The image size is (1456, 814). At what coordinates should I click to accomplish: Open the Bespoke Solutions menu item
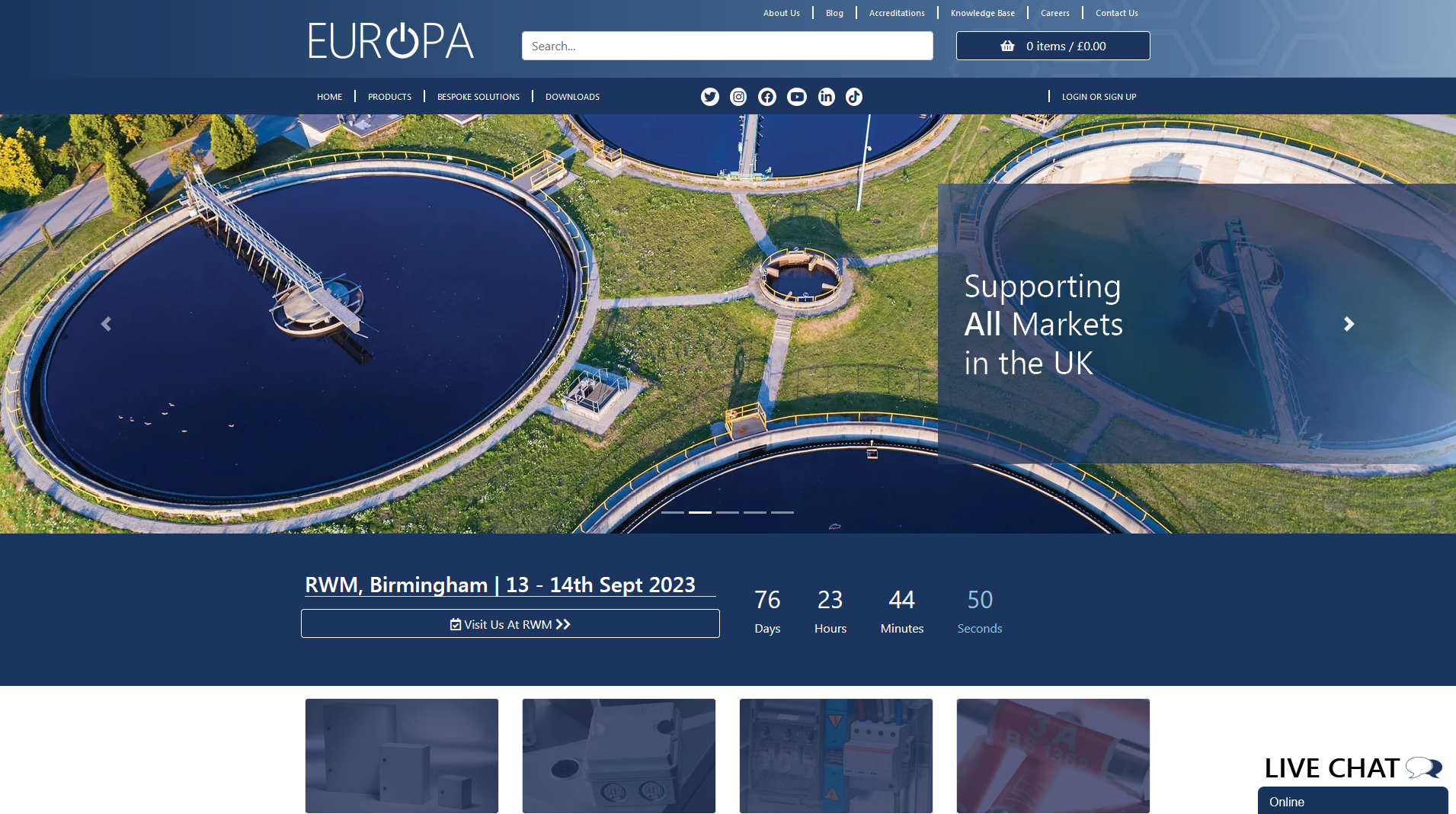coord(478,97)
